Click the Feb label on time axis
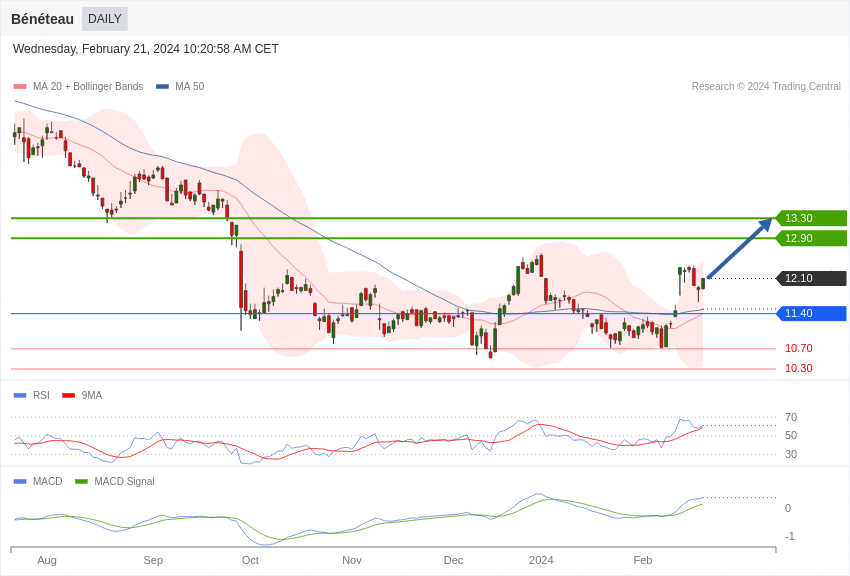This screenshot has height=576, width=850. (x=642, y=560)
